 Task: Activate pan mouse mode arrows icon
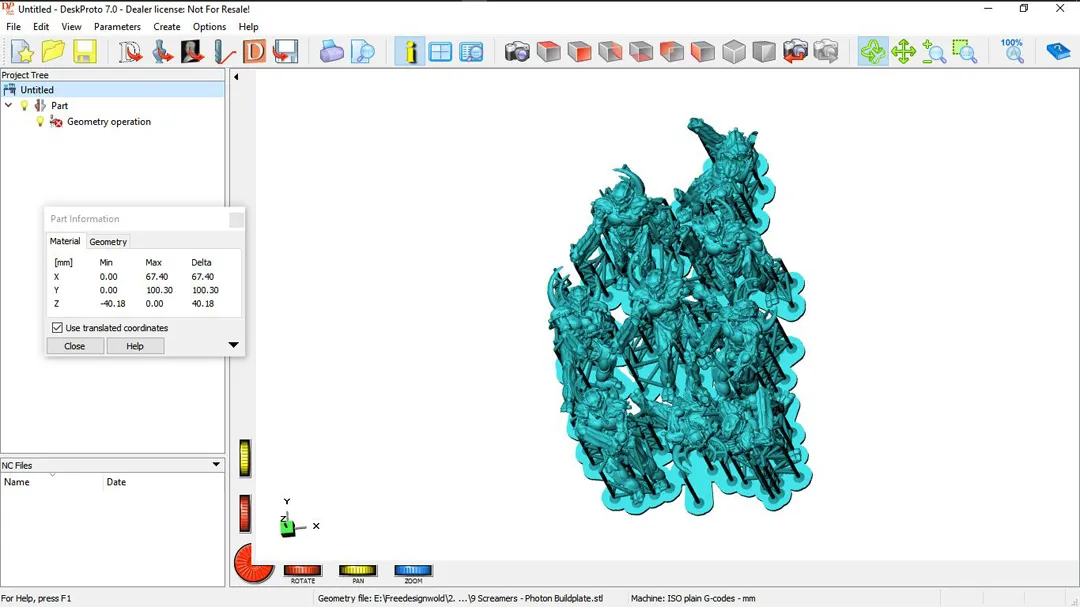[903, 52]
